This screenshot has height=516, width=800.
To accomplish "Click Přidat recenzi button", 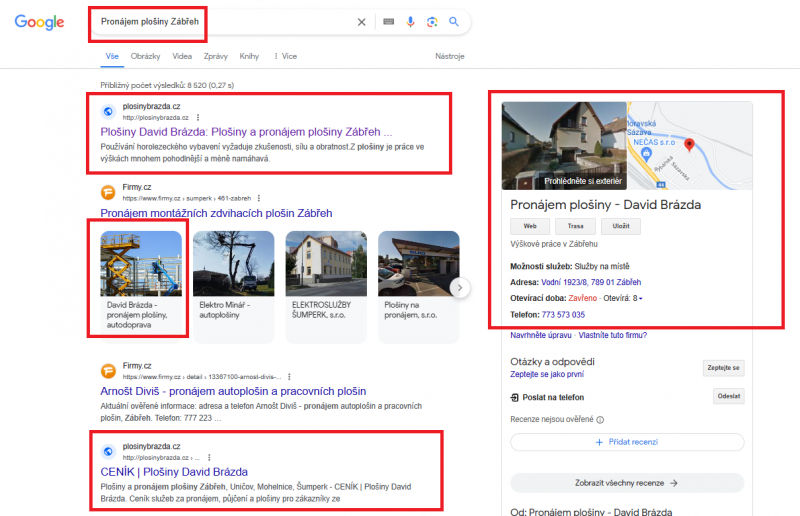I will [627, 442].
